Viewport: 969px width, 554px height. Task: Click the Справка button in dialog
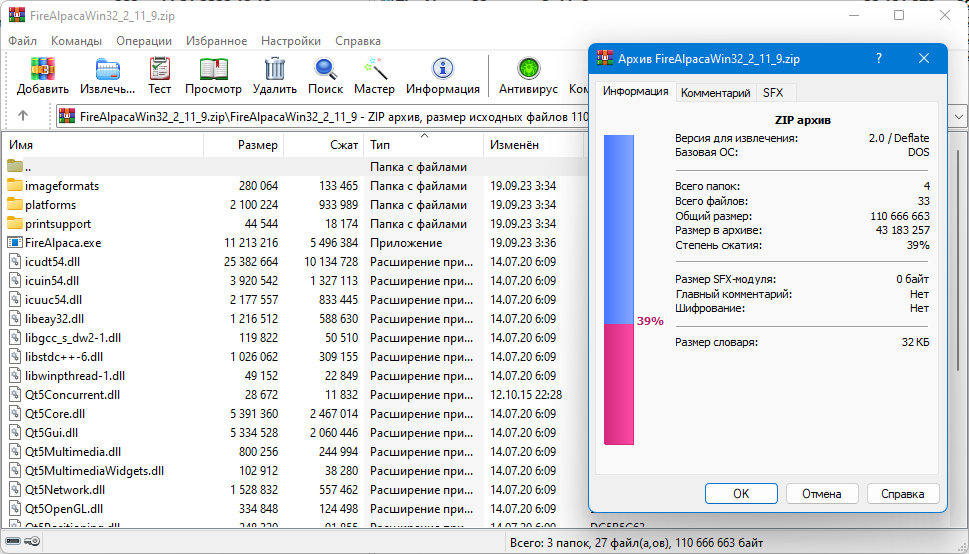click(x=902, y=493)
